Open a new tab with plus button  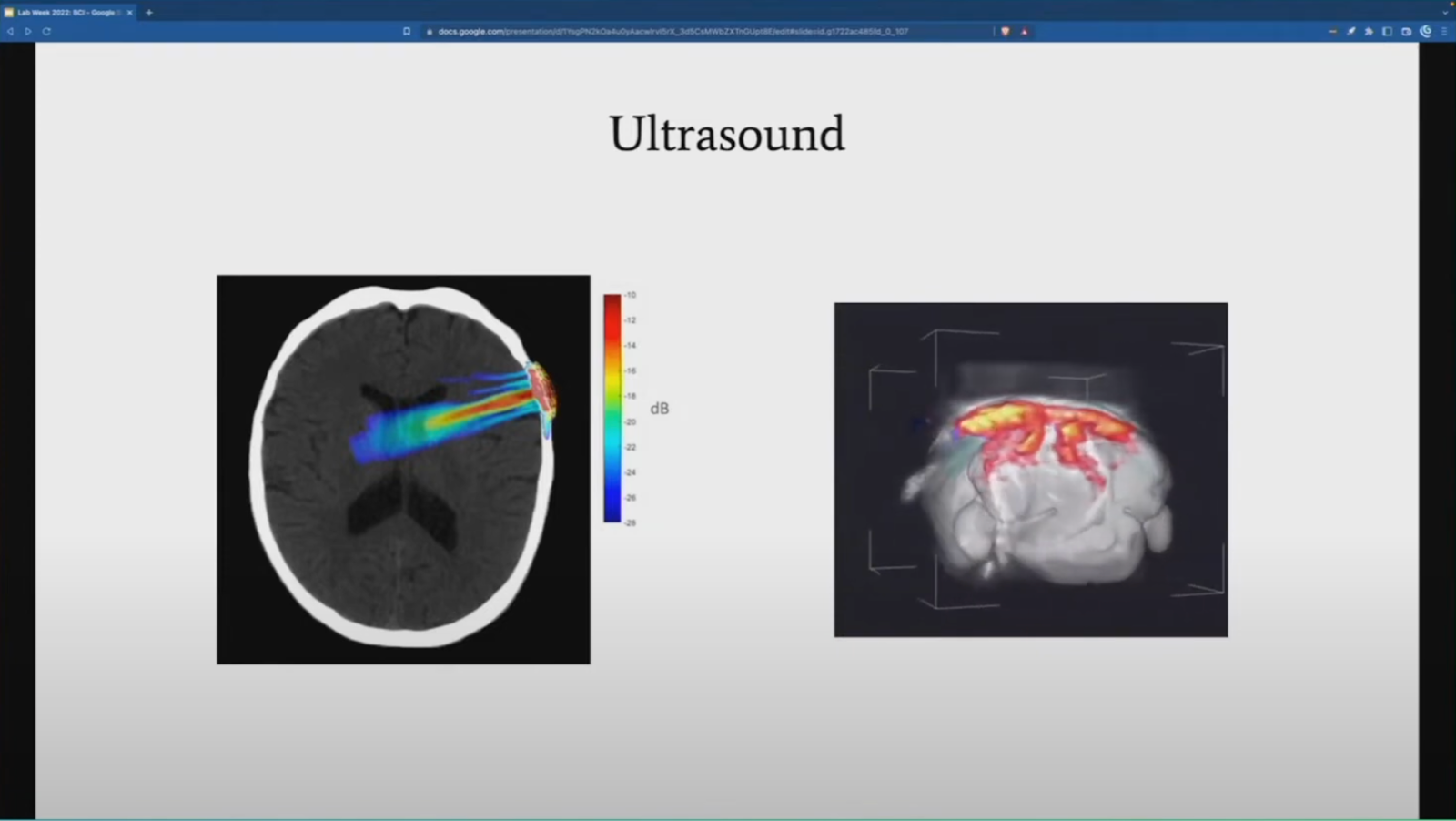pyautogui.click(x=149, y=13)
